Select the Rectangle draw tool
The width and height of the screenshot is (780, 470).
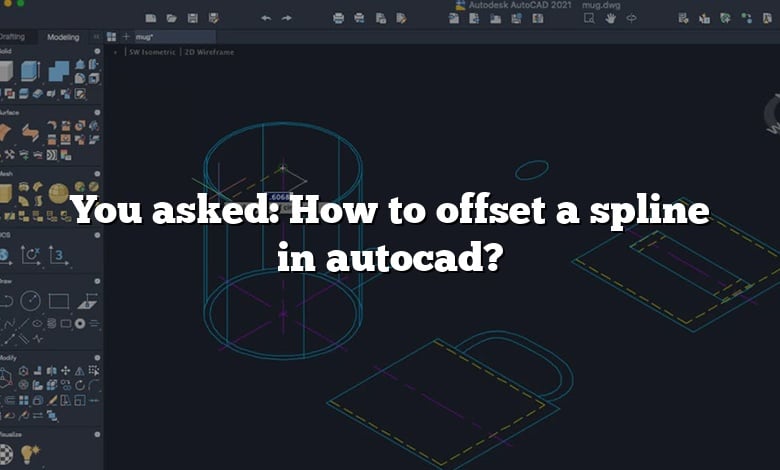(59, 301)
